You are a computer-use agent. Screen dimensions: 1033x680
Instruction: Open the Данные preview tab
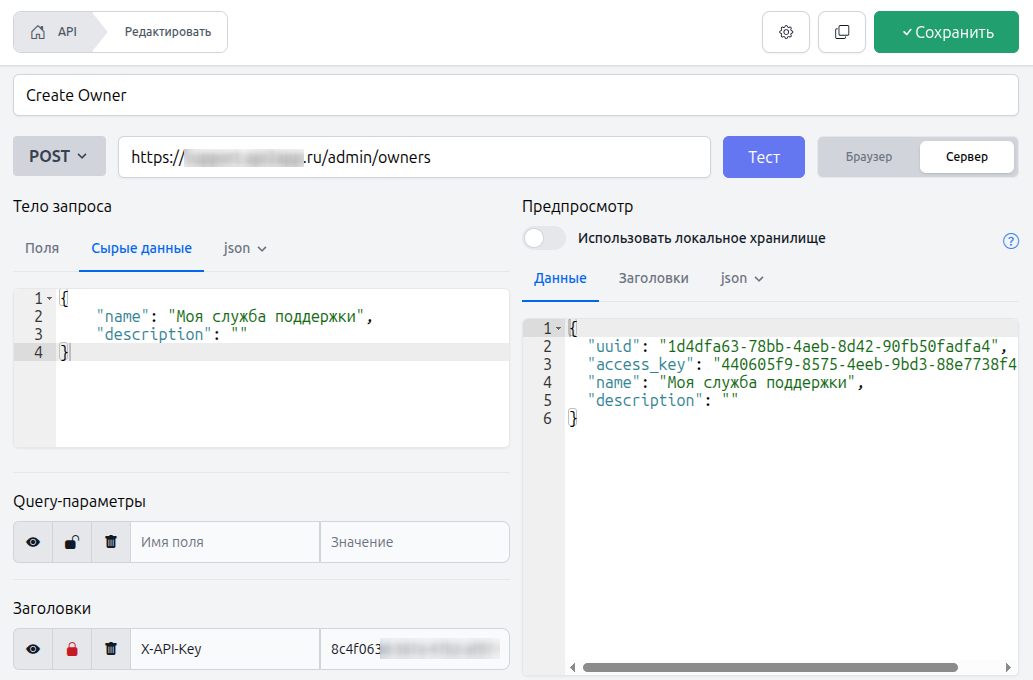(560, 279)
